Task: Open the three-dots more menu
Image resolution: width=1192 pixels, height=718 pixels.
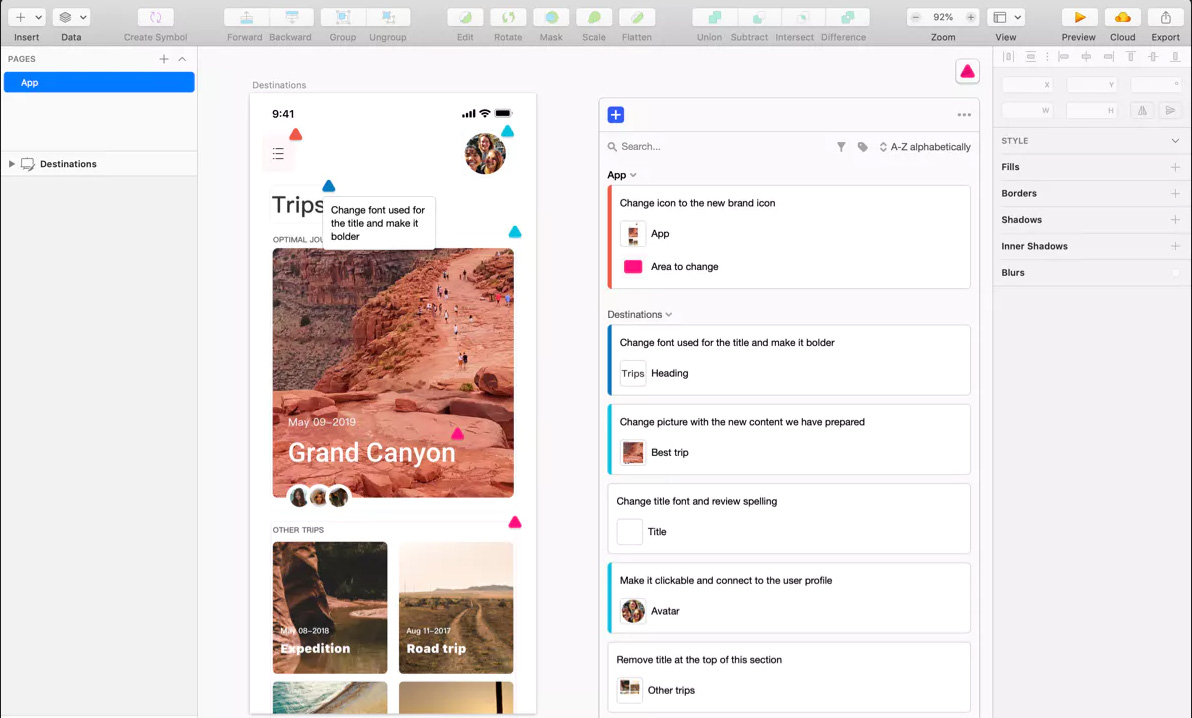Action: coord(964,115)
